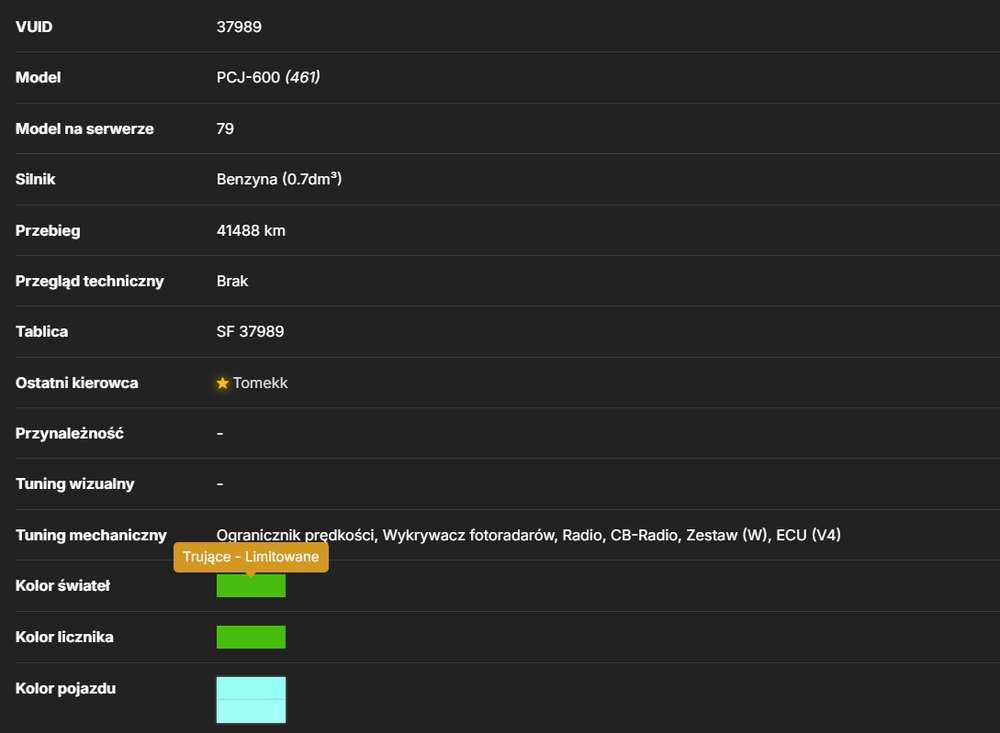
Task: Click the Brak inspection value
Action: 232,281
